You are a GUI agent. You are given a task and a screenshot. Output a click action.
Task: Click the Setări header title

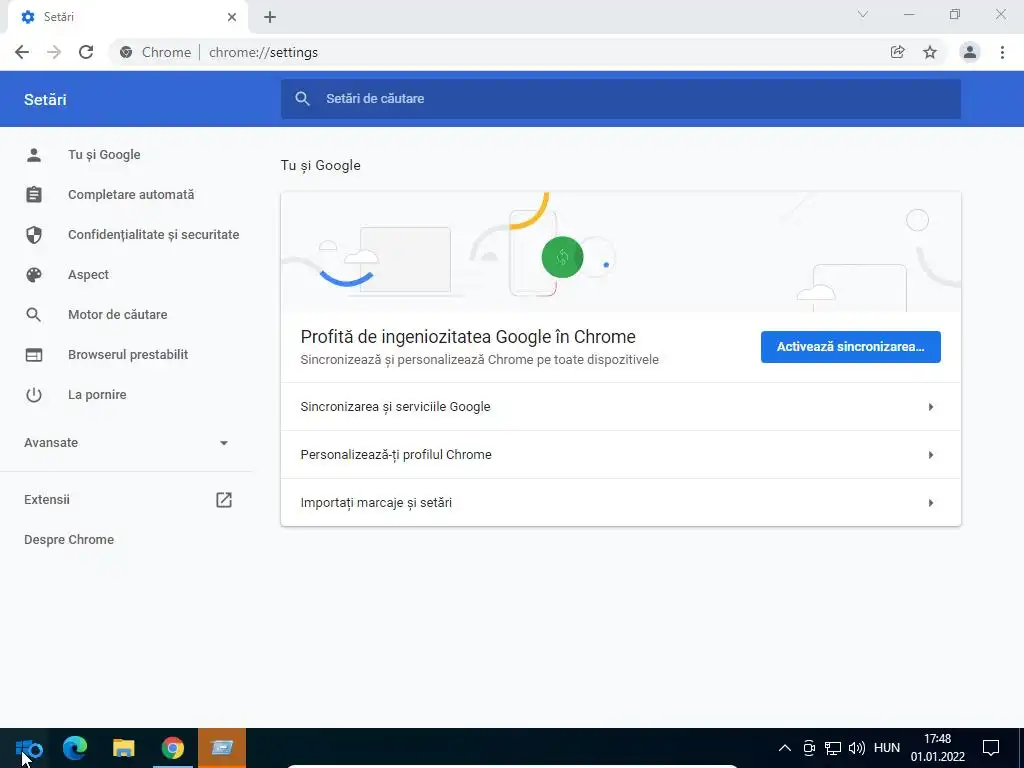45,100
